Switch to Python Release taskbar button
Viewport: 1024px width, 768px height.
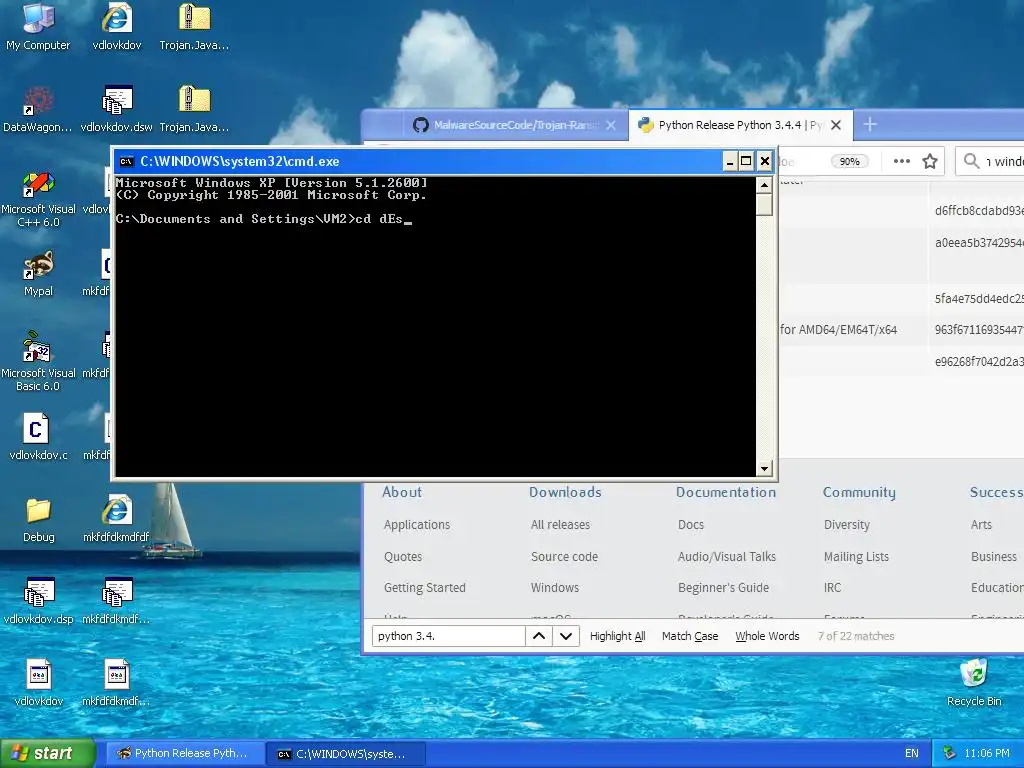185,753
